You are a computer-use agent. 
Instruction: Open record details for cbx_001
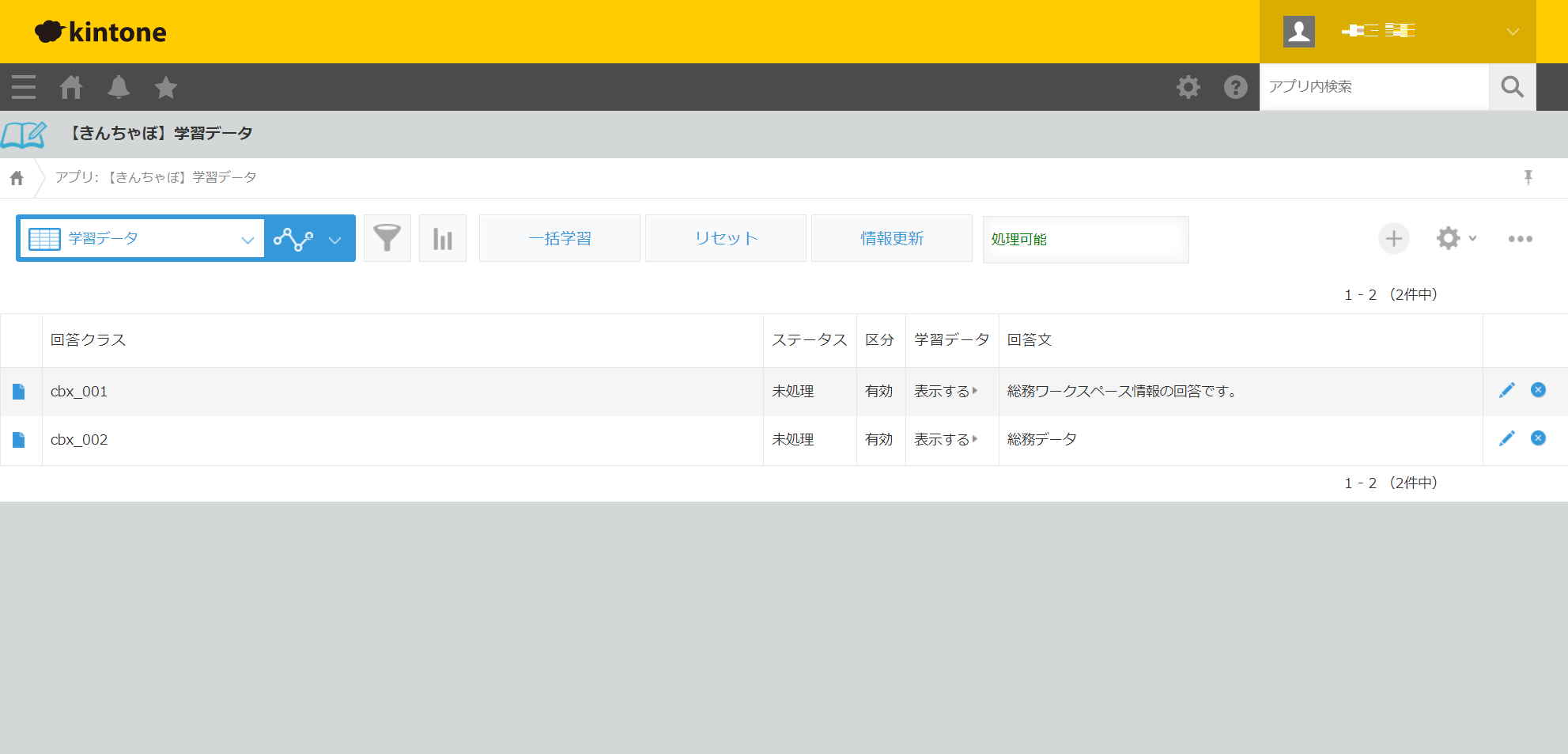click(19, 392)
